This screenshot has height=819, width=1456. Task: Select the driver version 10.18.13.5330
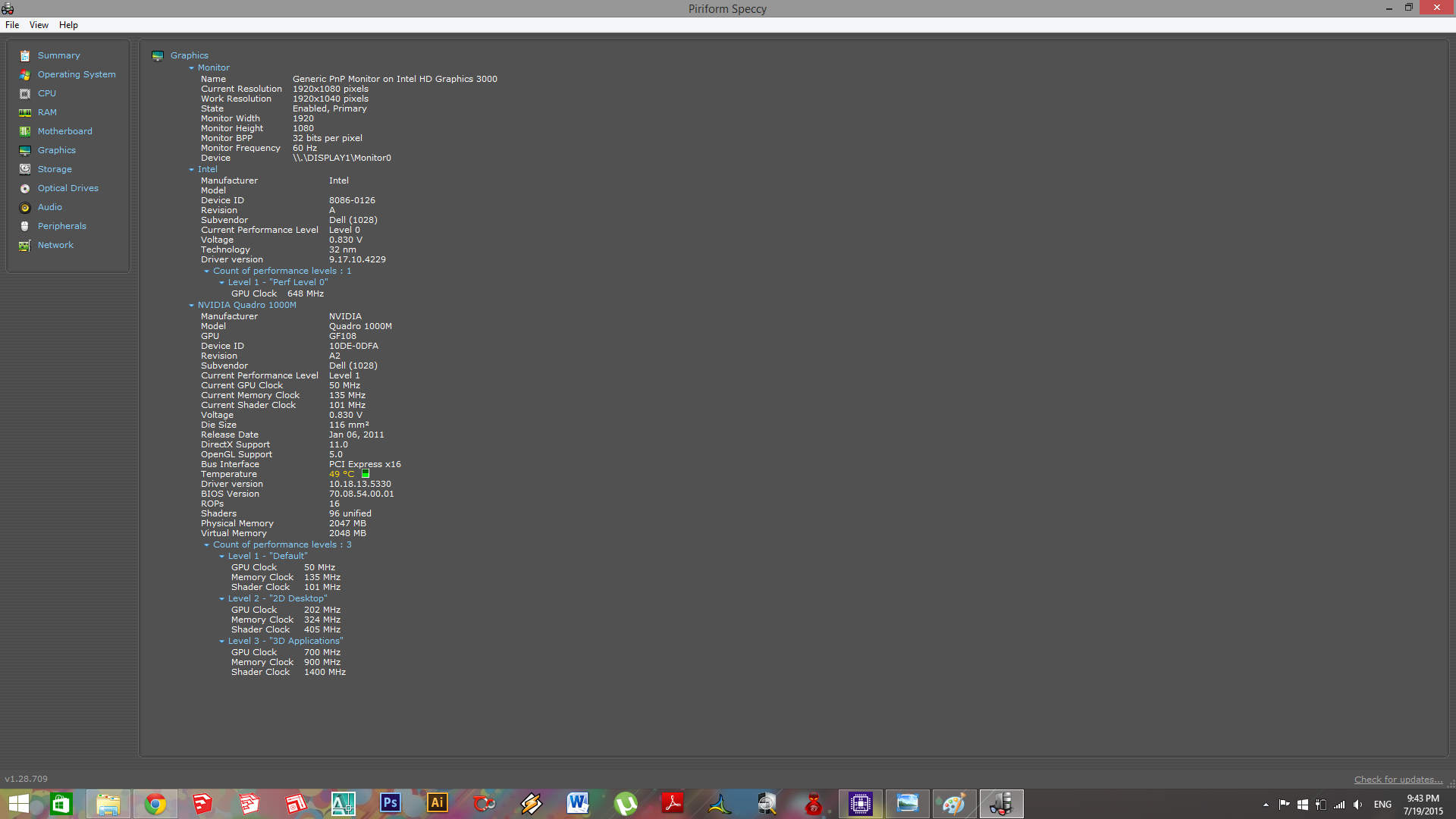click(360, 484)
